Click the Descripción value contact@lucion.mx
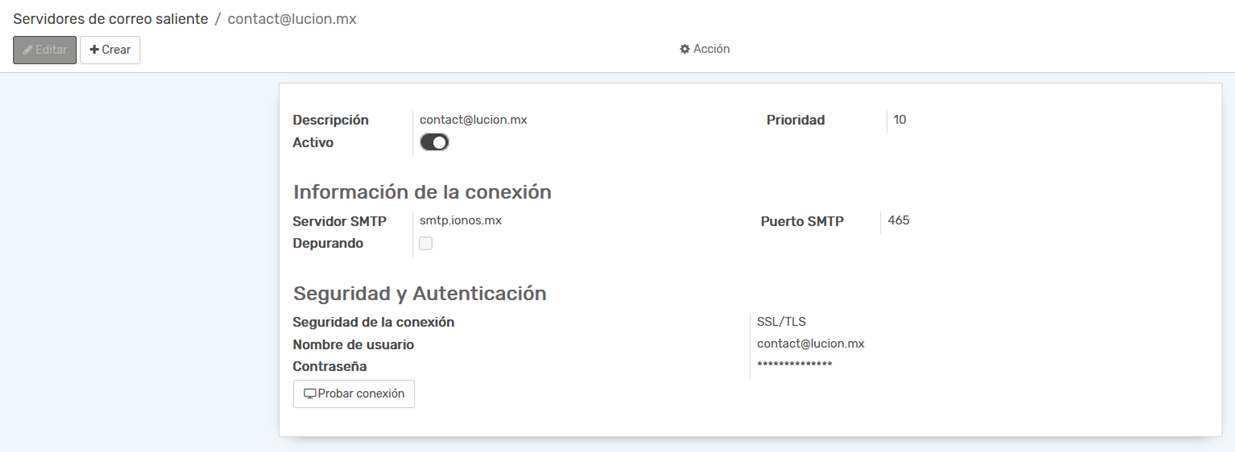 [x=473, y=120]
